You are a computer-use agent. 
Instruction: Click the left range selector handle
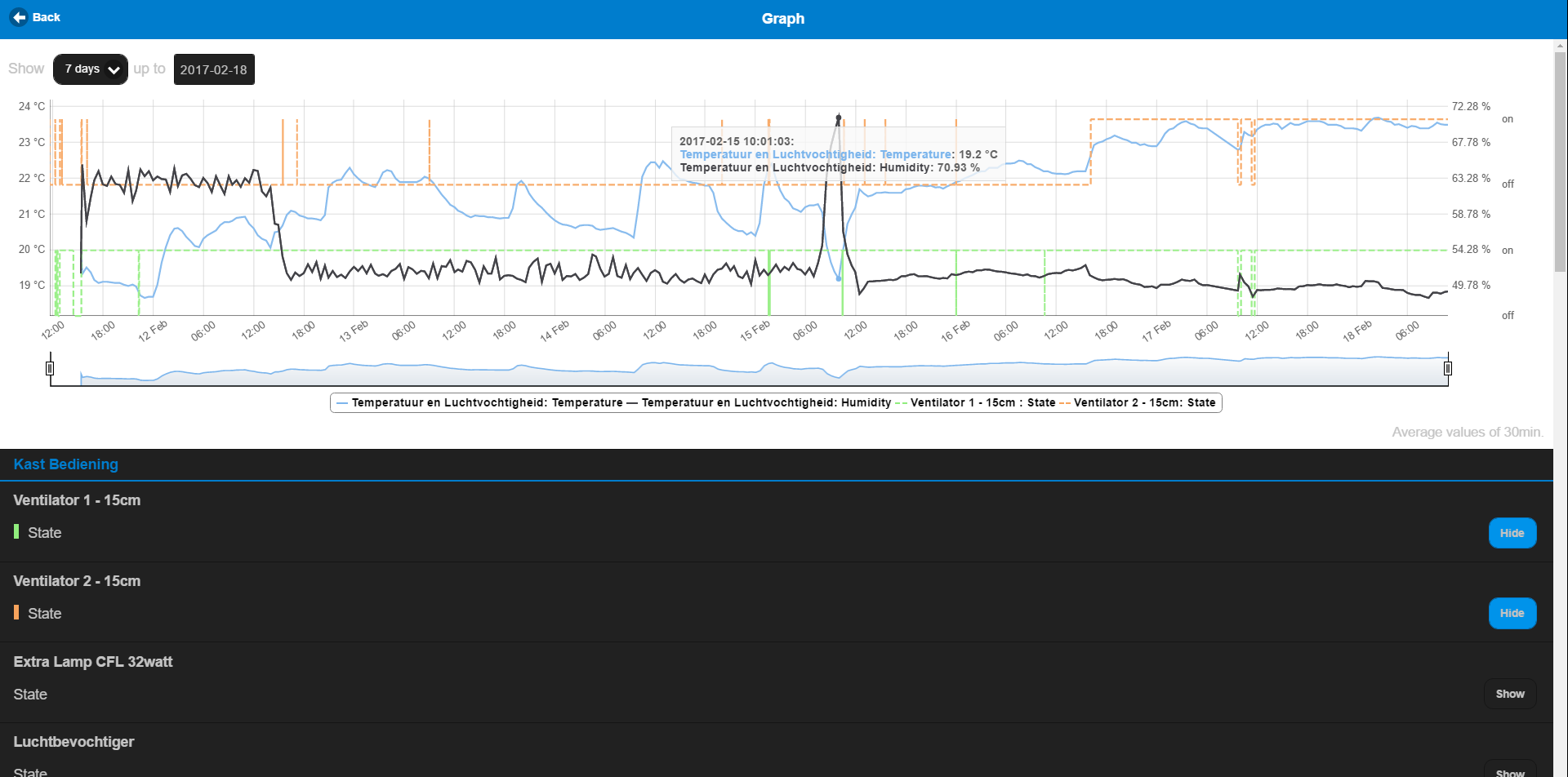coord(50,368)
